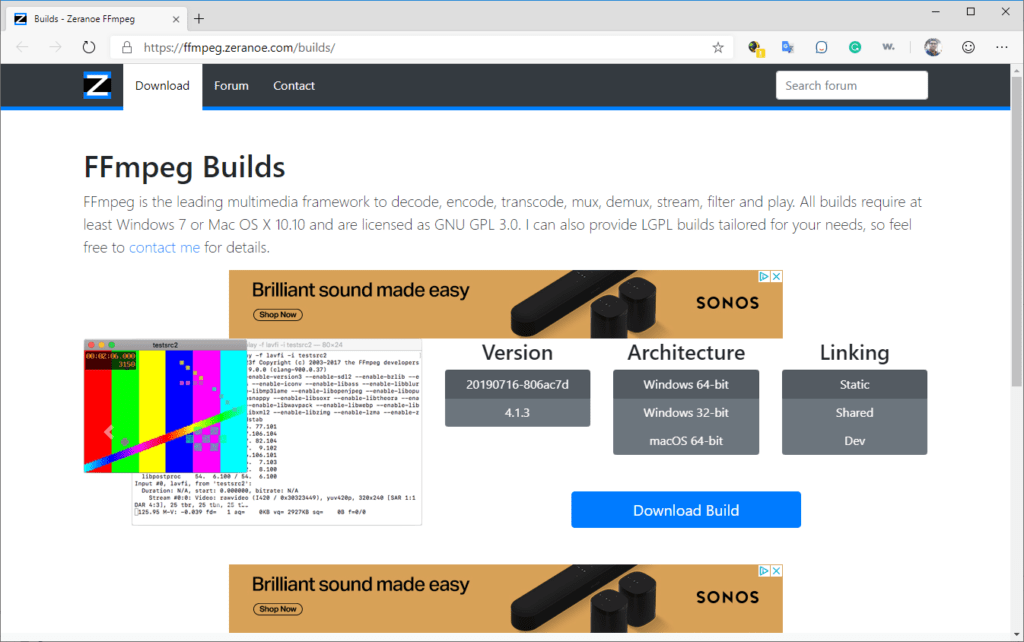The height and width of the screenshot is (642, 1024).
Task: Open the browser settings and more menu
Action: (1002, 47)
